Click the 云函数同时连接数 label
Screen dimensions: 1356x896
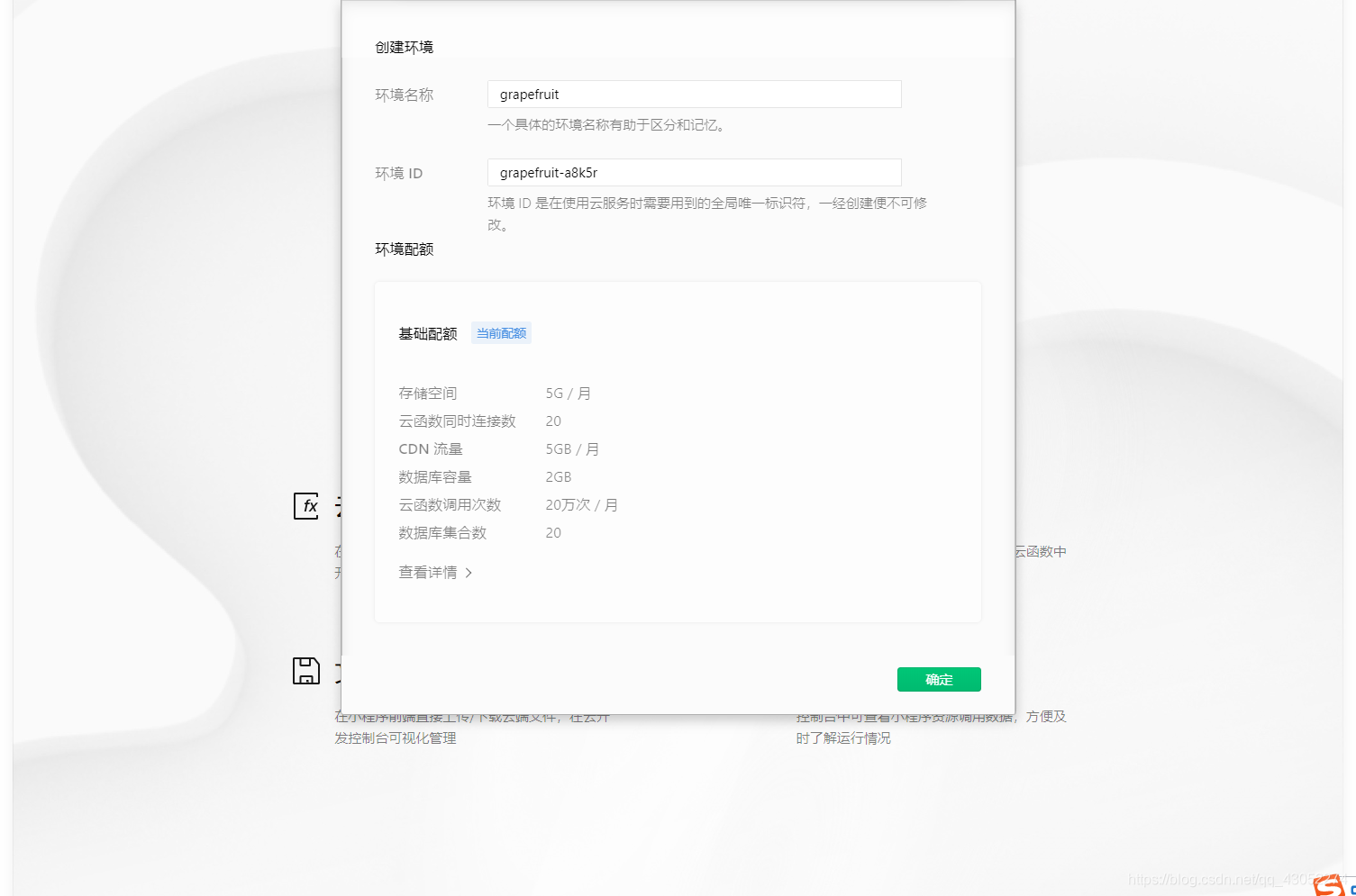click(x=457, y=421)
